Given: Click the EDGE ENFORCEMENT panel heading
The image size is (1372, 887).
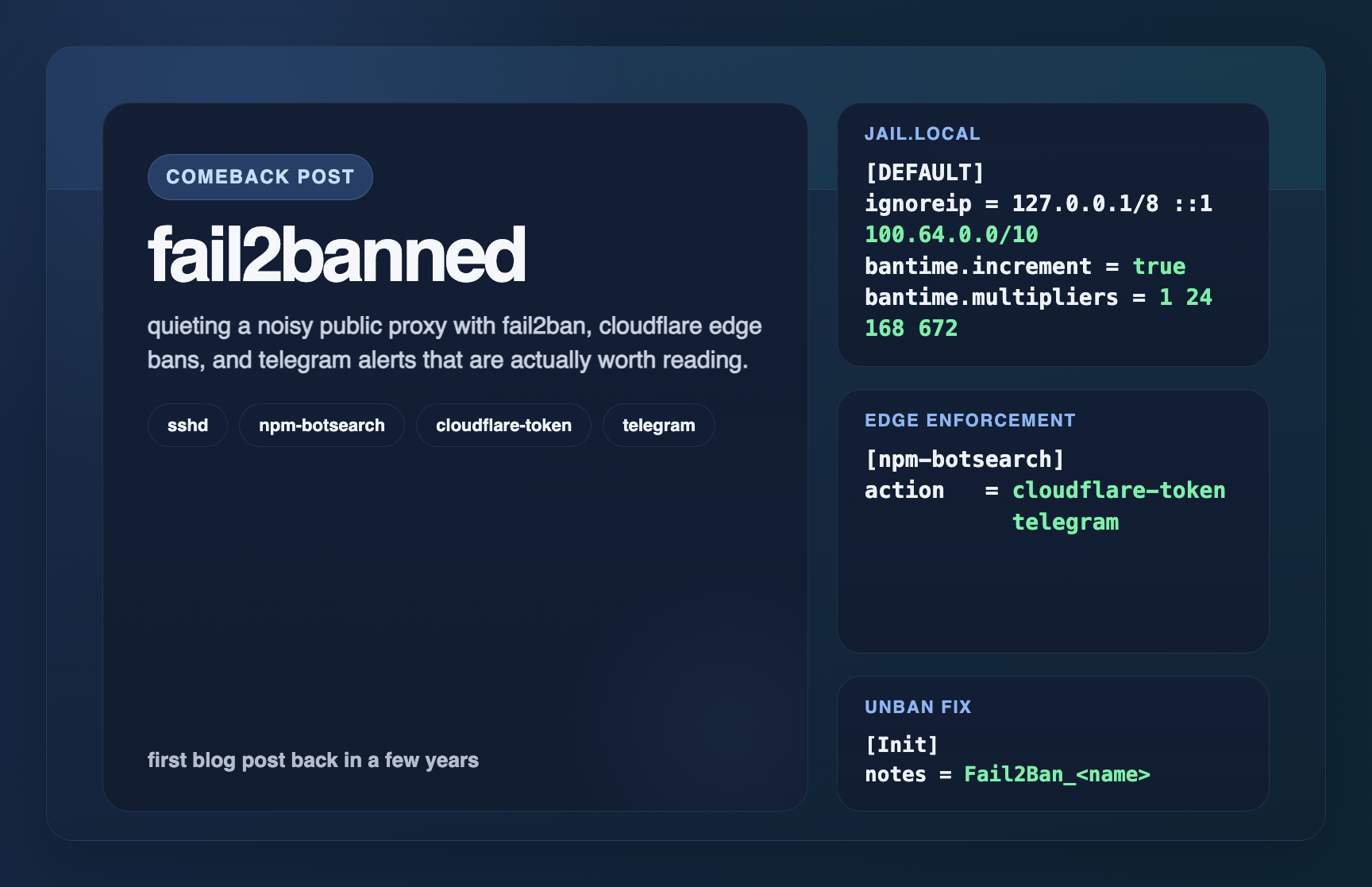Looking at the screenshot, I should 969,420.
